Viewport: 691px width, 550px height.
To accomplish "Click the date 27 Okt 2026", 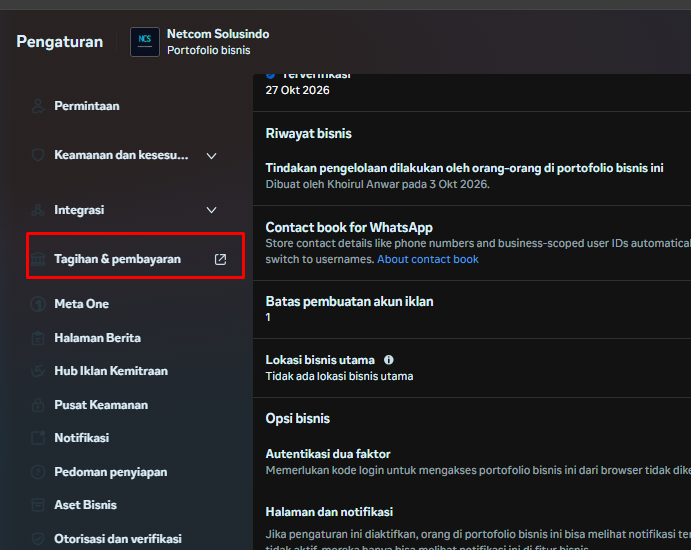I will click(x=297, y=90).
